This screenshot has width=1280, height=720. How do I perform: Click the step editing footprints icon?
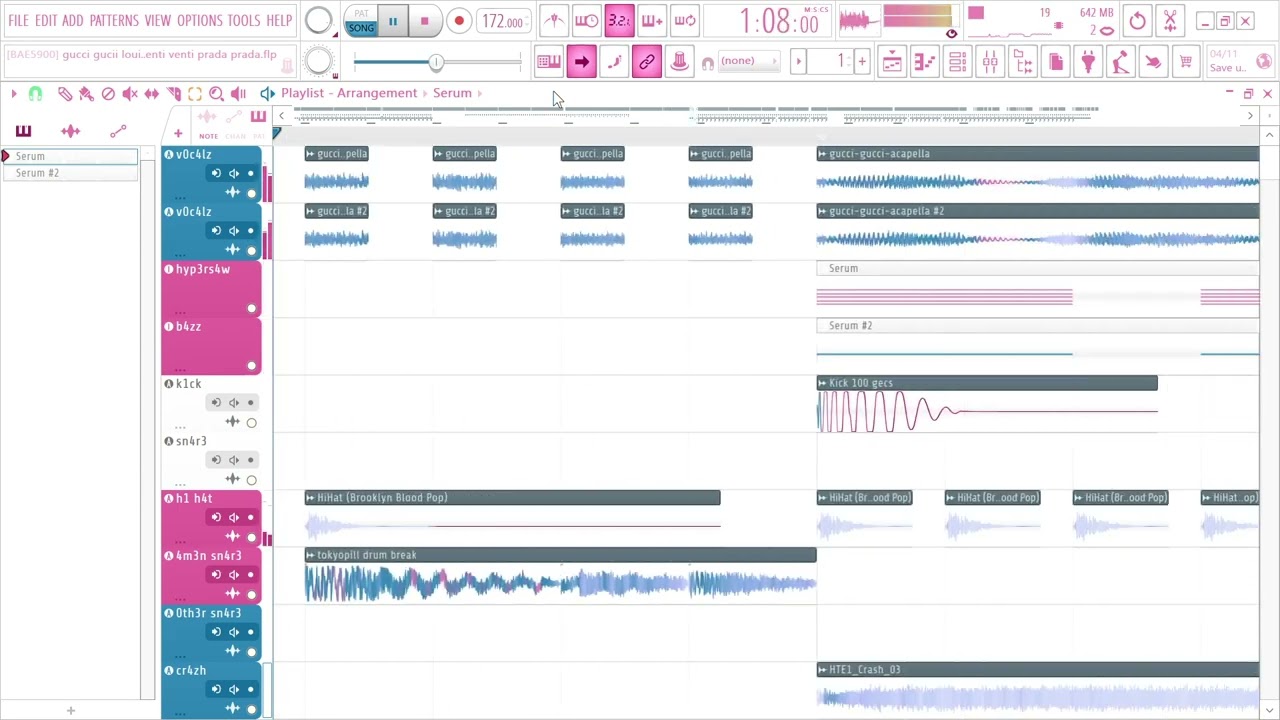click(x=614, y=62)
